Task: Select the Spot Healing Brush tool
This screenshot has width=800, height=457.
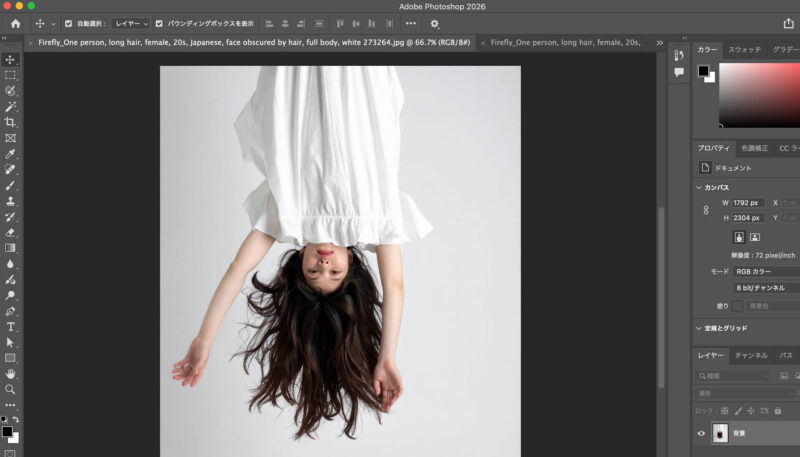Action: (10, 169)
